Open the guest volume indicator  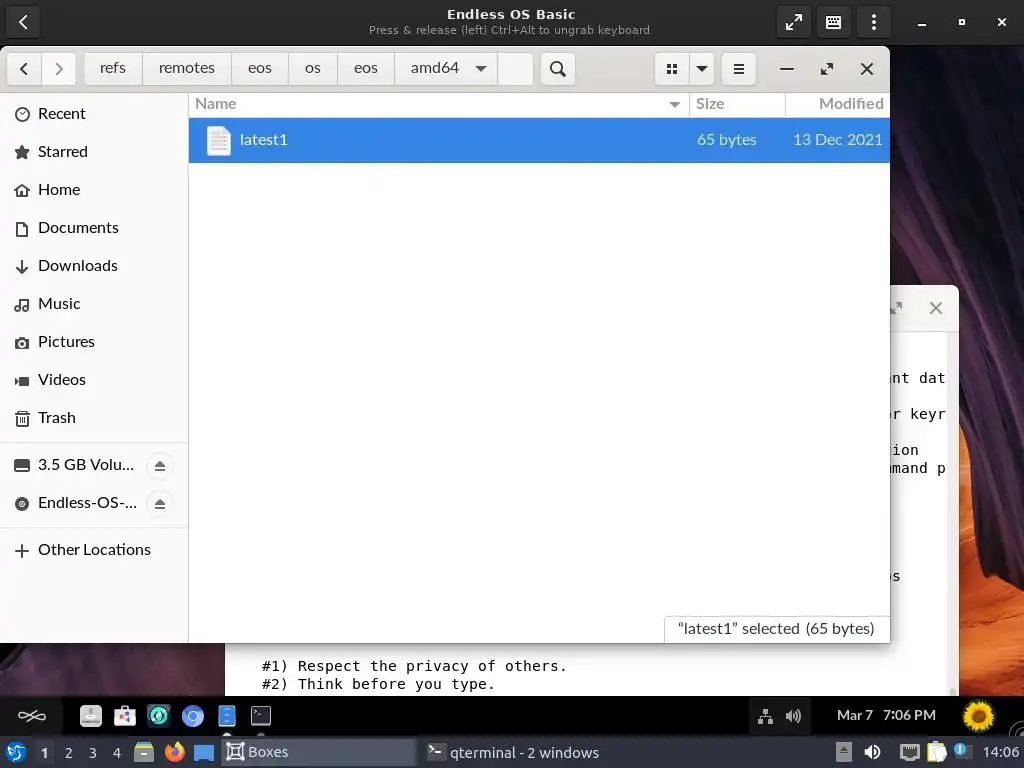coord(793,716)
